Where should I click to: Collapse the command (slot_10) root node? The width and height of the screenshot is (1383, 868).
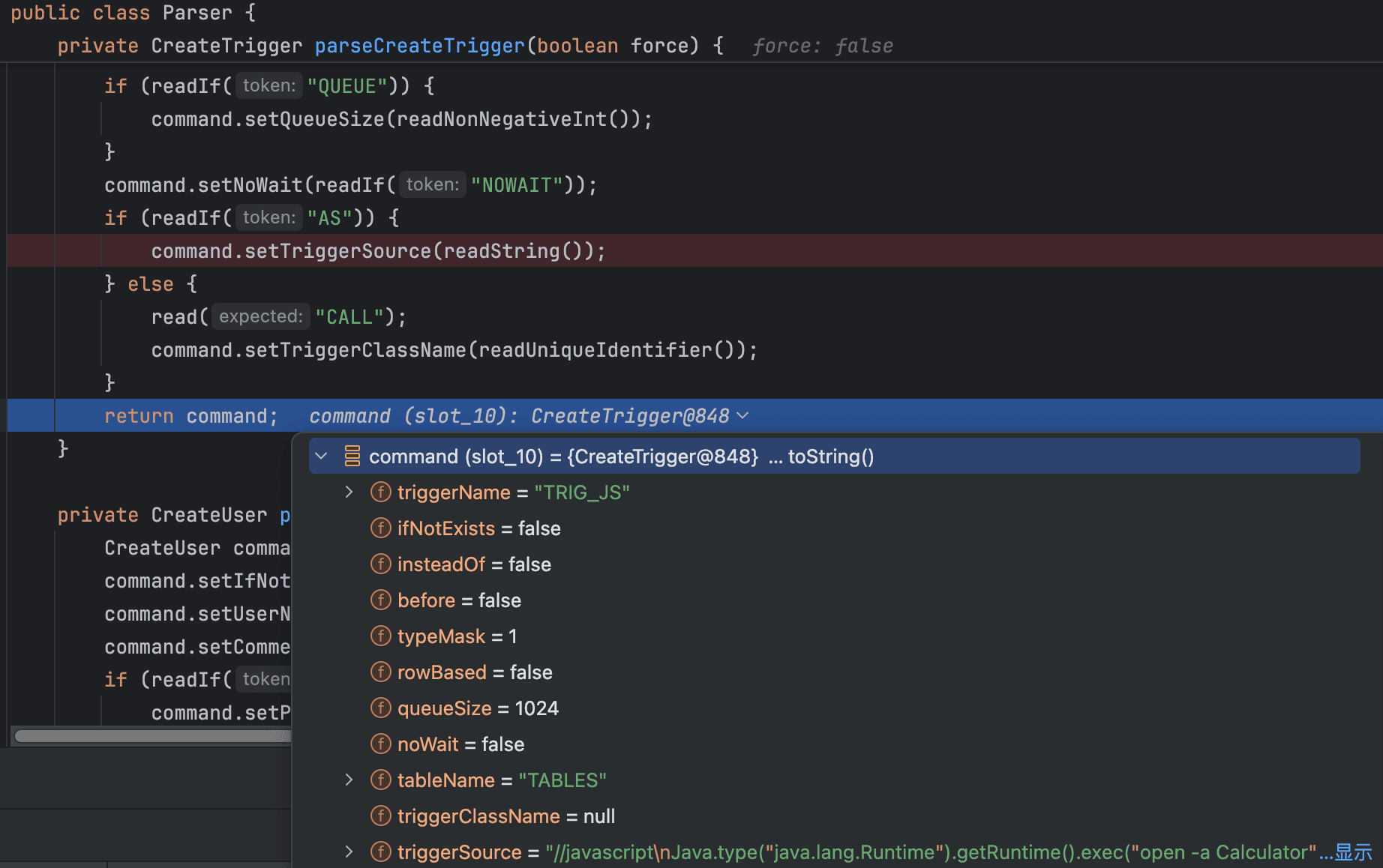pos(322,456)
